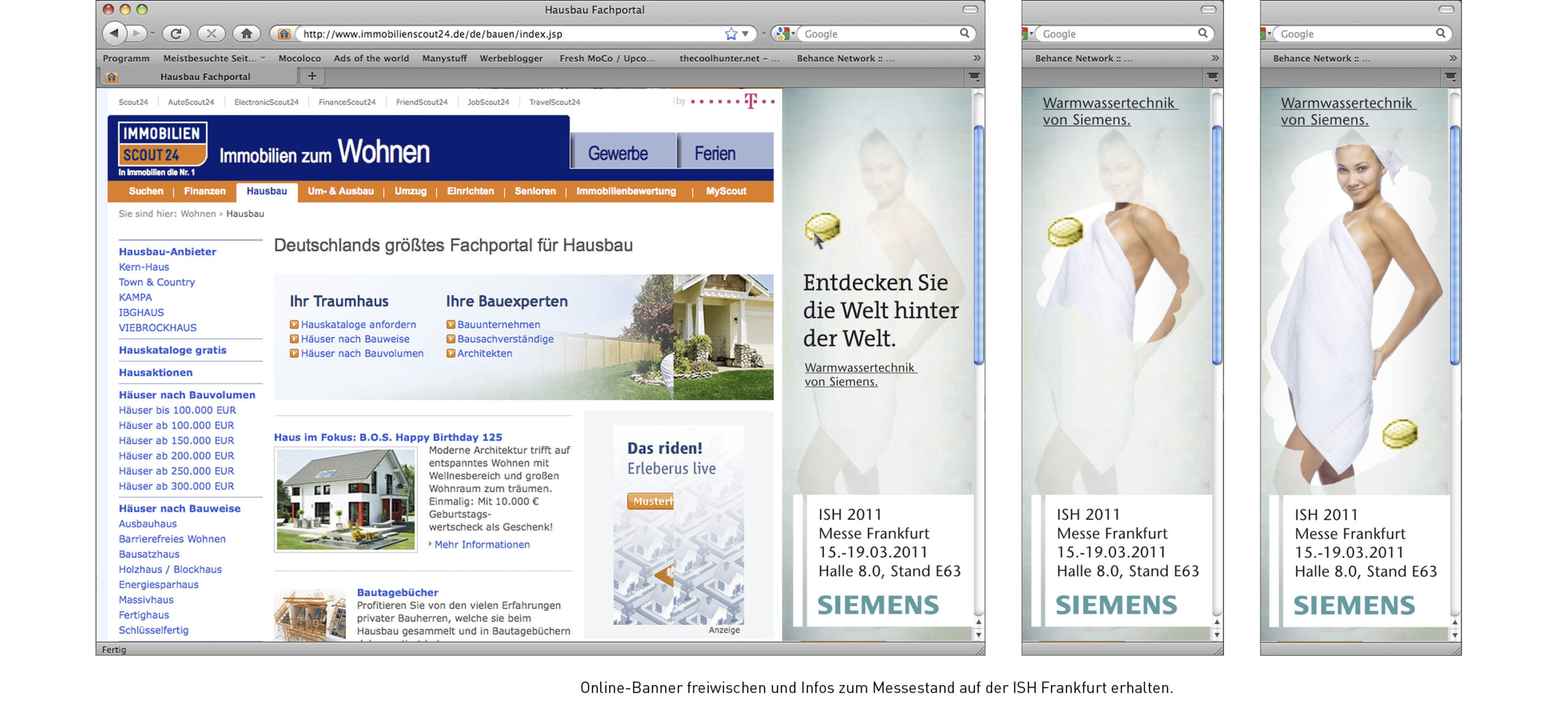Click the Telekom T logo
1568x722 pixels.
click(x=750, y=101)
